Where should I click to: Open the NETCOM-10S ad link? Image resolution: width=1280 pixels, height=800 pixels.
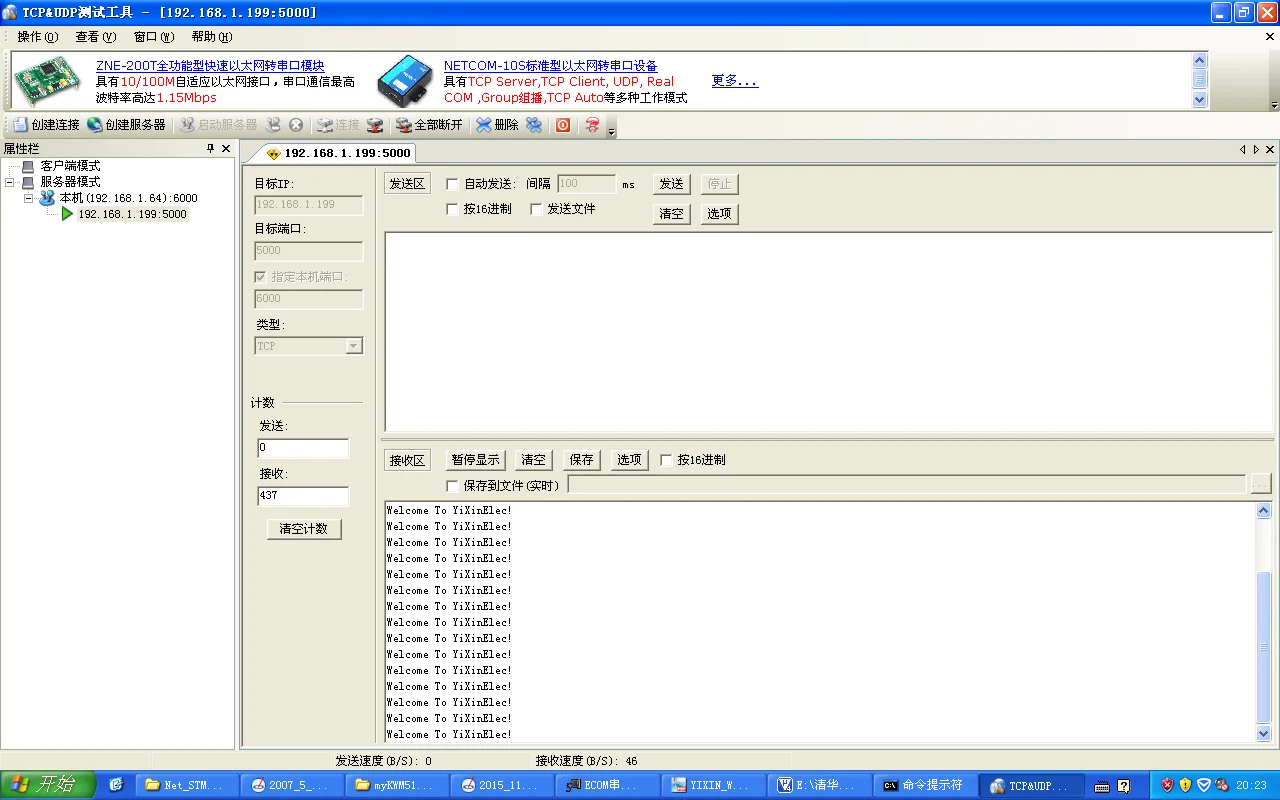click(x=551, y=66)
